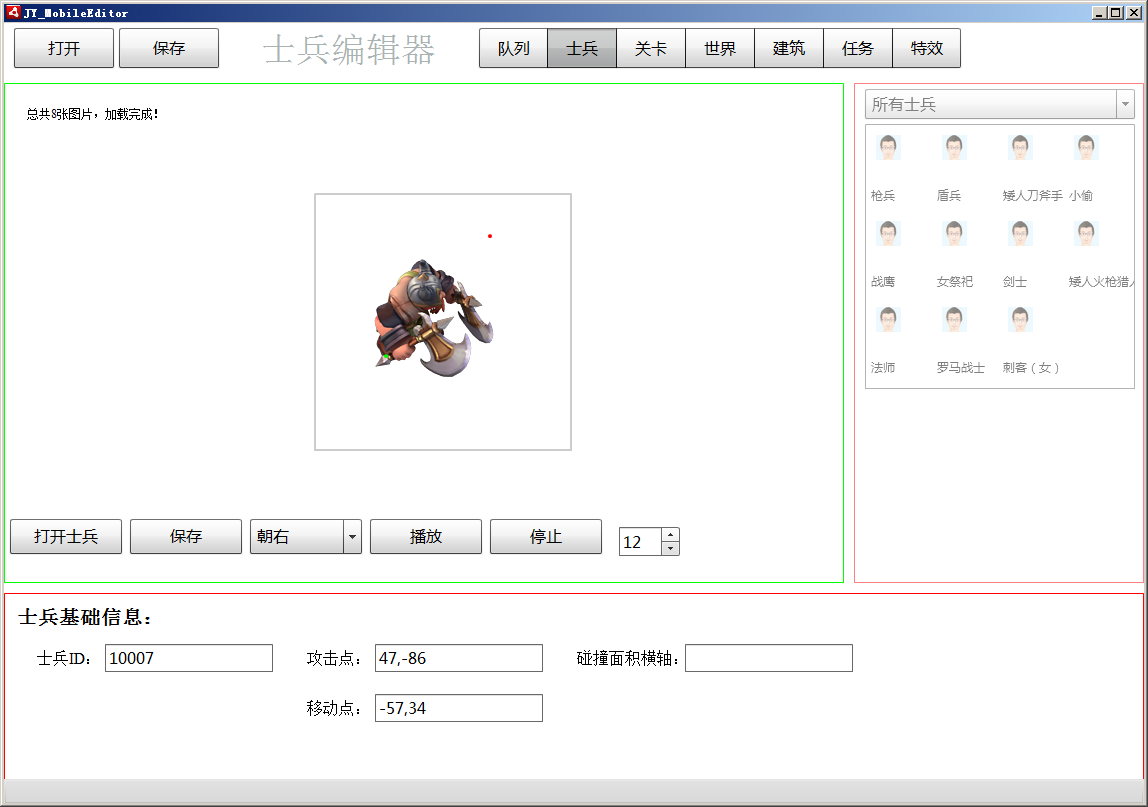Screen dimensions: 1148x807
Task: Click the JT_MobileEditor title bar app icon
Action: point(13,12)
